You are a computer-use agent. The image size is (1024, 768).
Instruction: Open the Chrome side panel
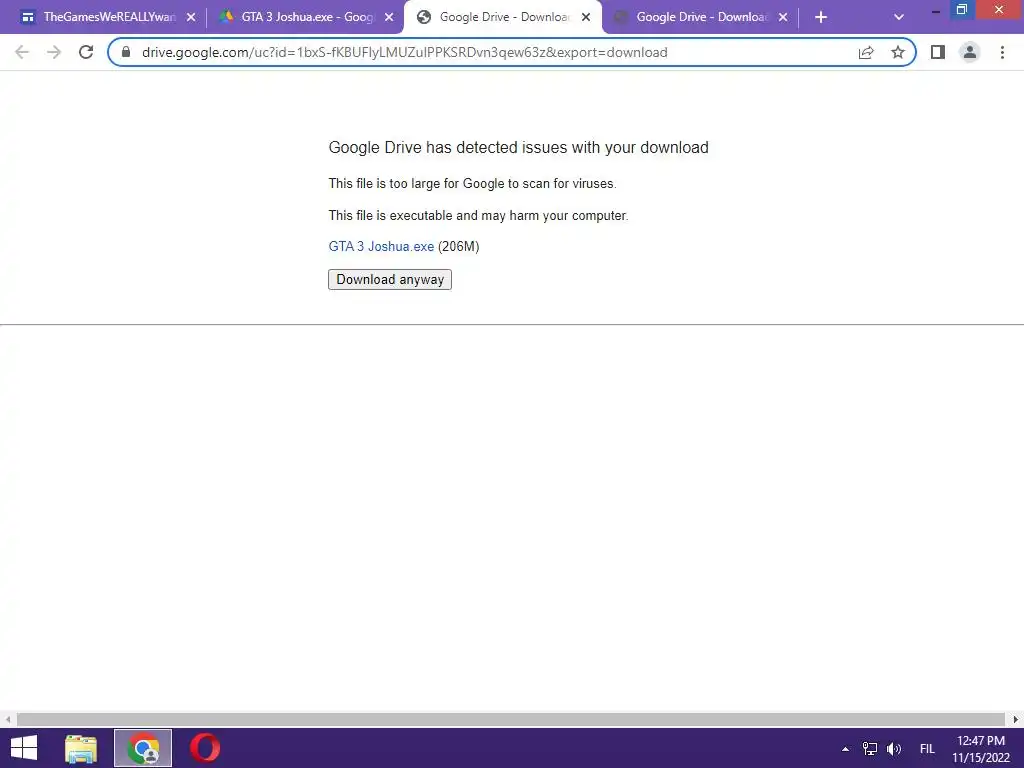click(x=938, y=52)
